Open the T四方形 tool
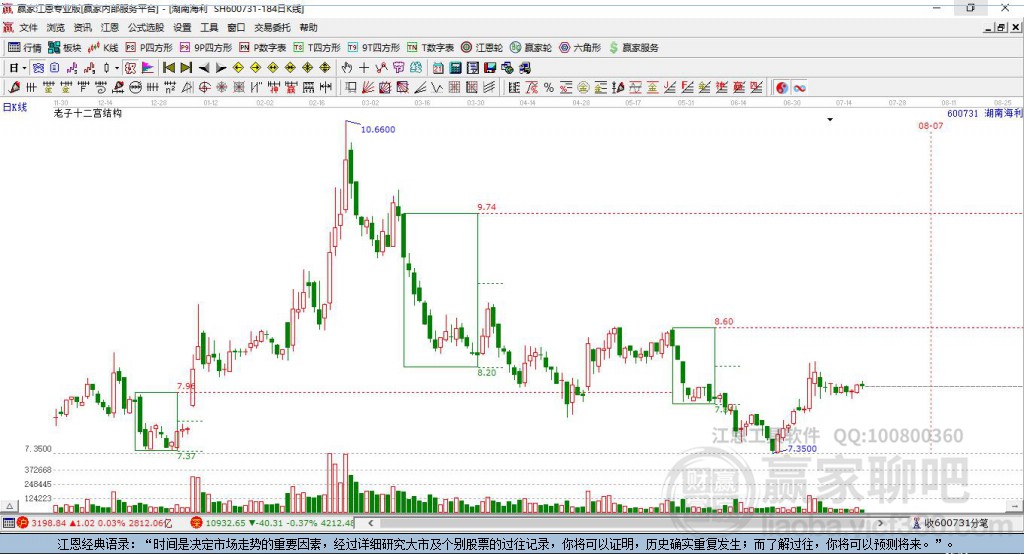 tap(317, 48)
